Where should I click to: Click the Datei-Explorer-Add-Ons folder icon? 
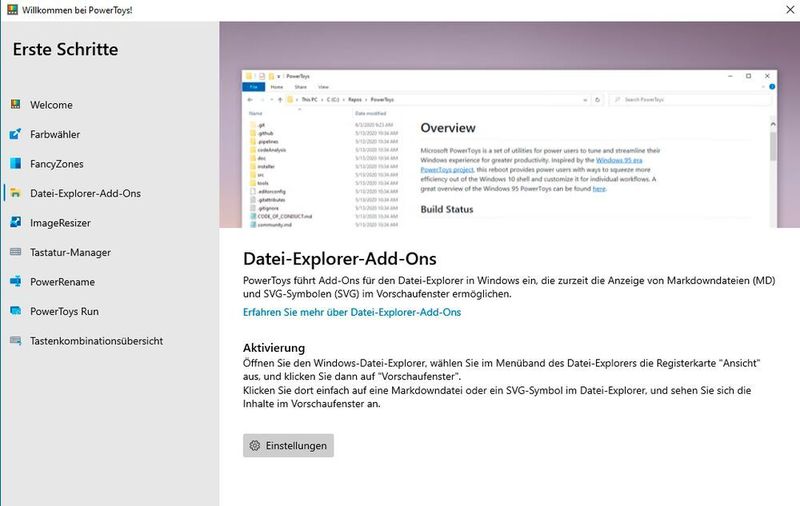point(16,193)
